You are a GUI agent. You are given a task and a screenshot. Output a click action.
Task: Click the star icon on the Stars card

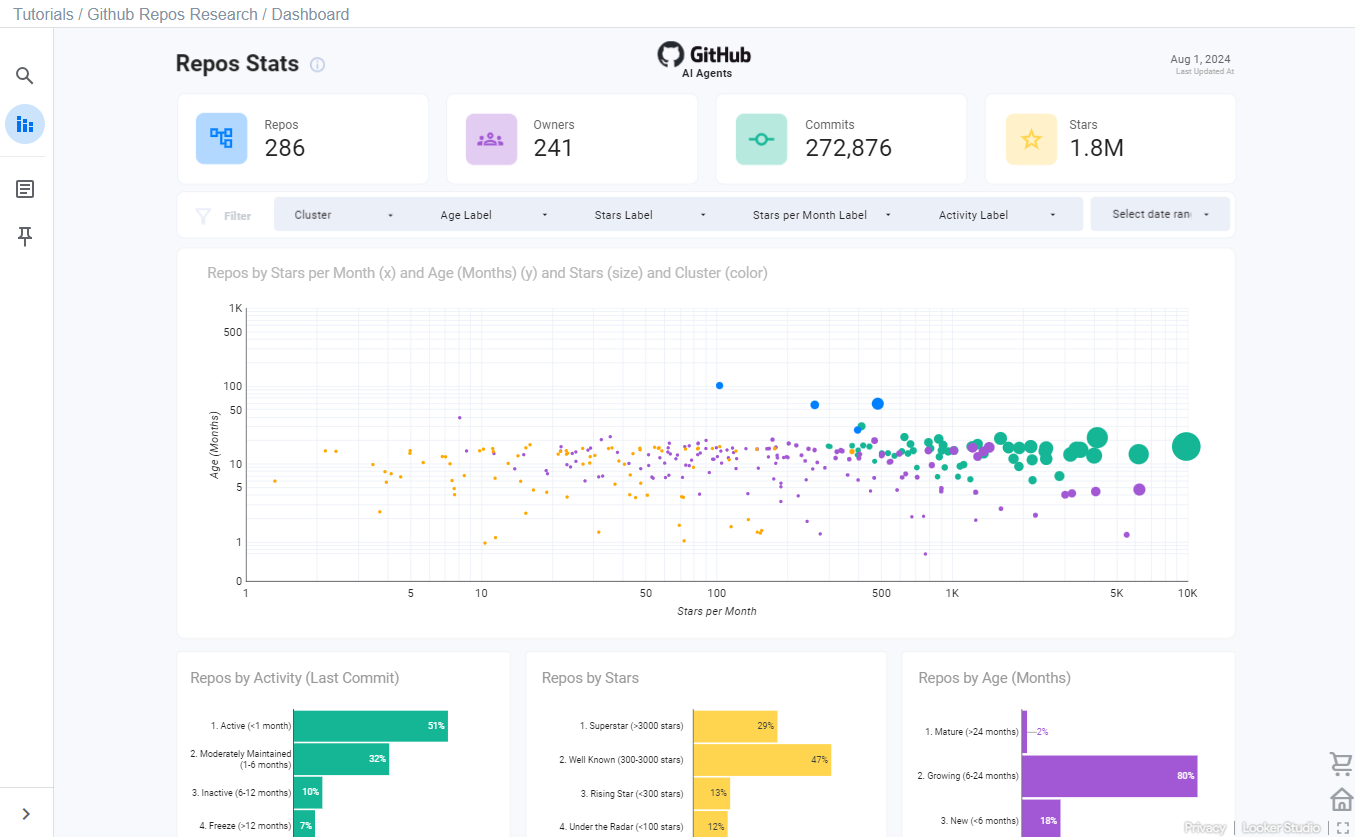(x=1031, y=139)
